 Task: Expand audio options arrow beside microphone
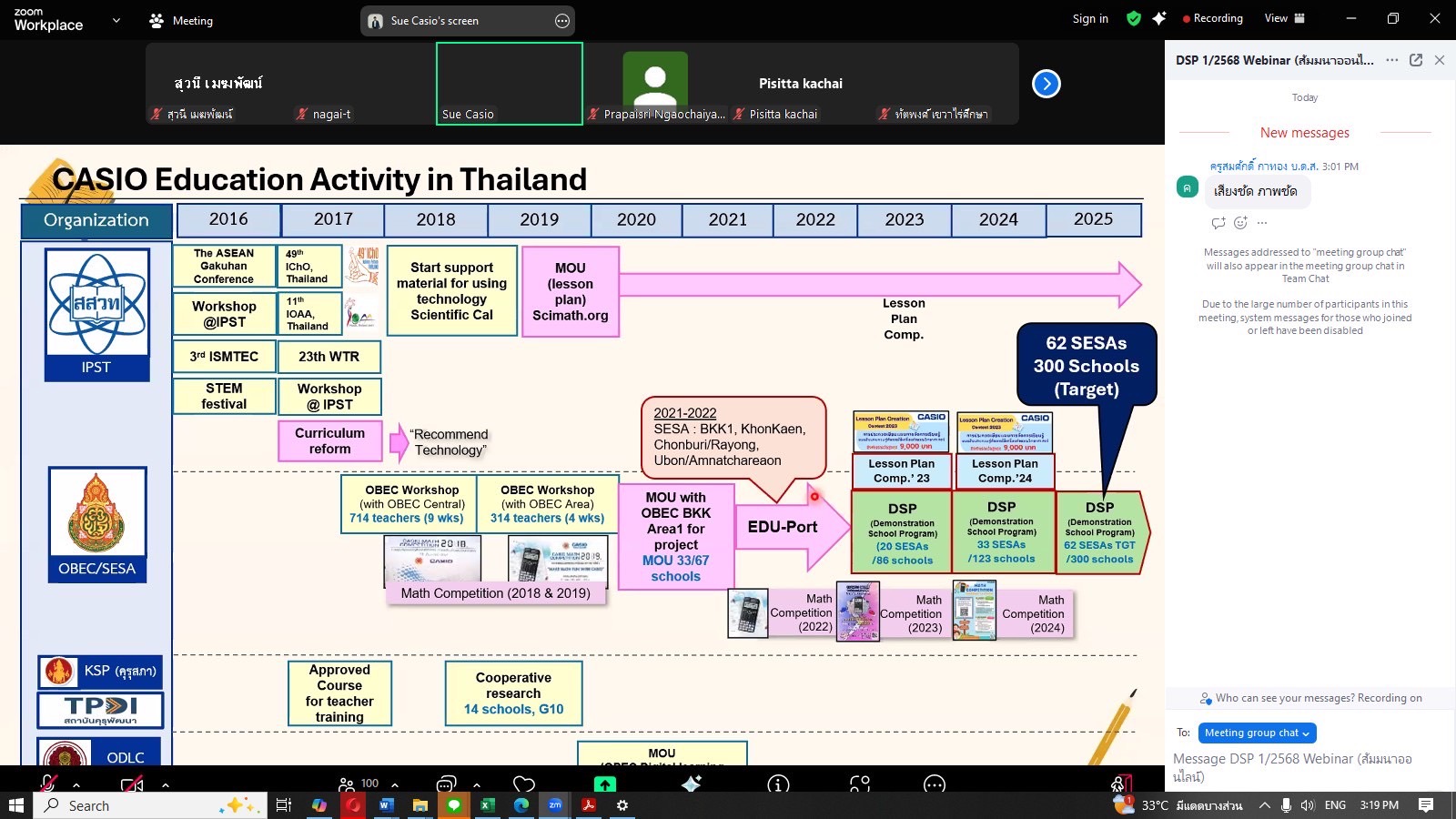click(x=76, y=784)
